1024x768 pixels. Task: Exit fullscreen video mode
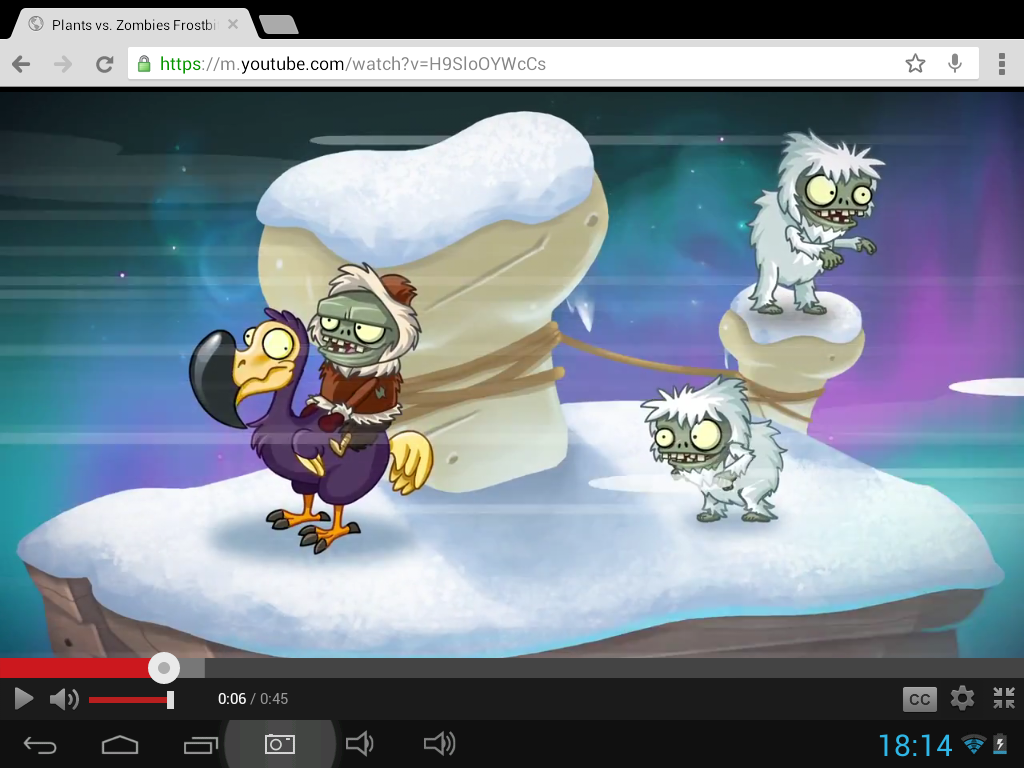1004,698
